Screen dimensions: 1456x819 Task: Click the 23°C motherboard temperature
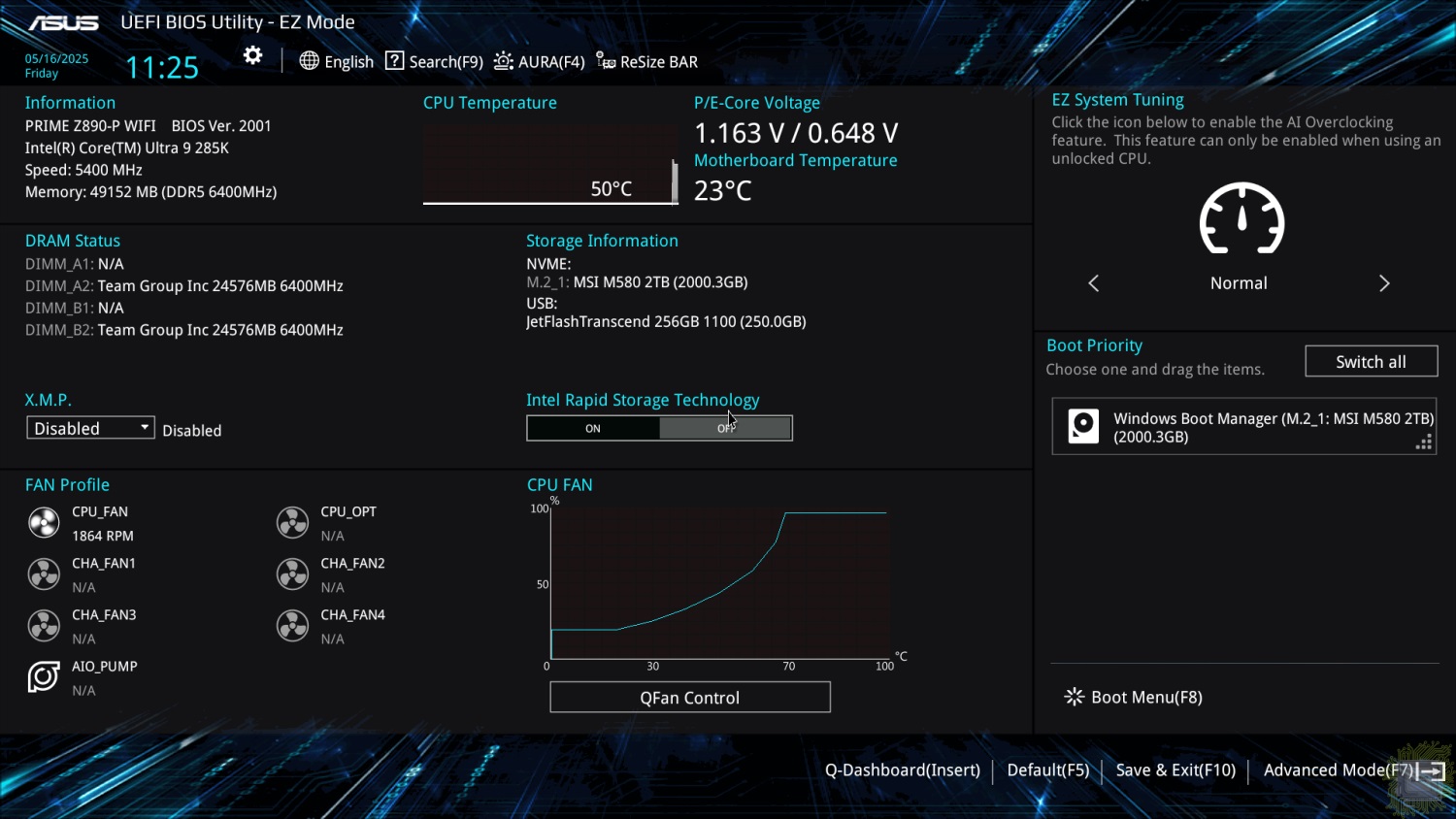point(723,190)
